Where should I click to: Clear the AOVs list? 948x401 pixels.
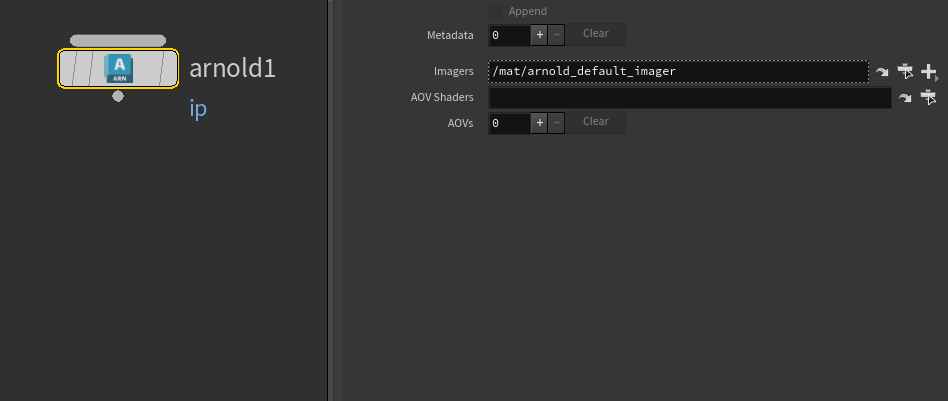(596, 122)
